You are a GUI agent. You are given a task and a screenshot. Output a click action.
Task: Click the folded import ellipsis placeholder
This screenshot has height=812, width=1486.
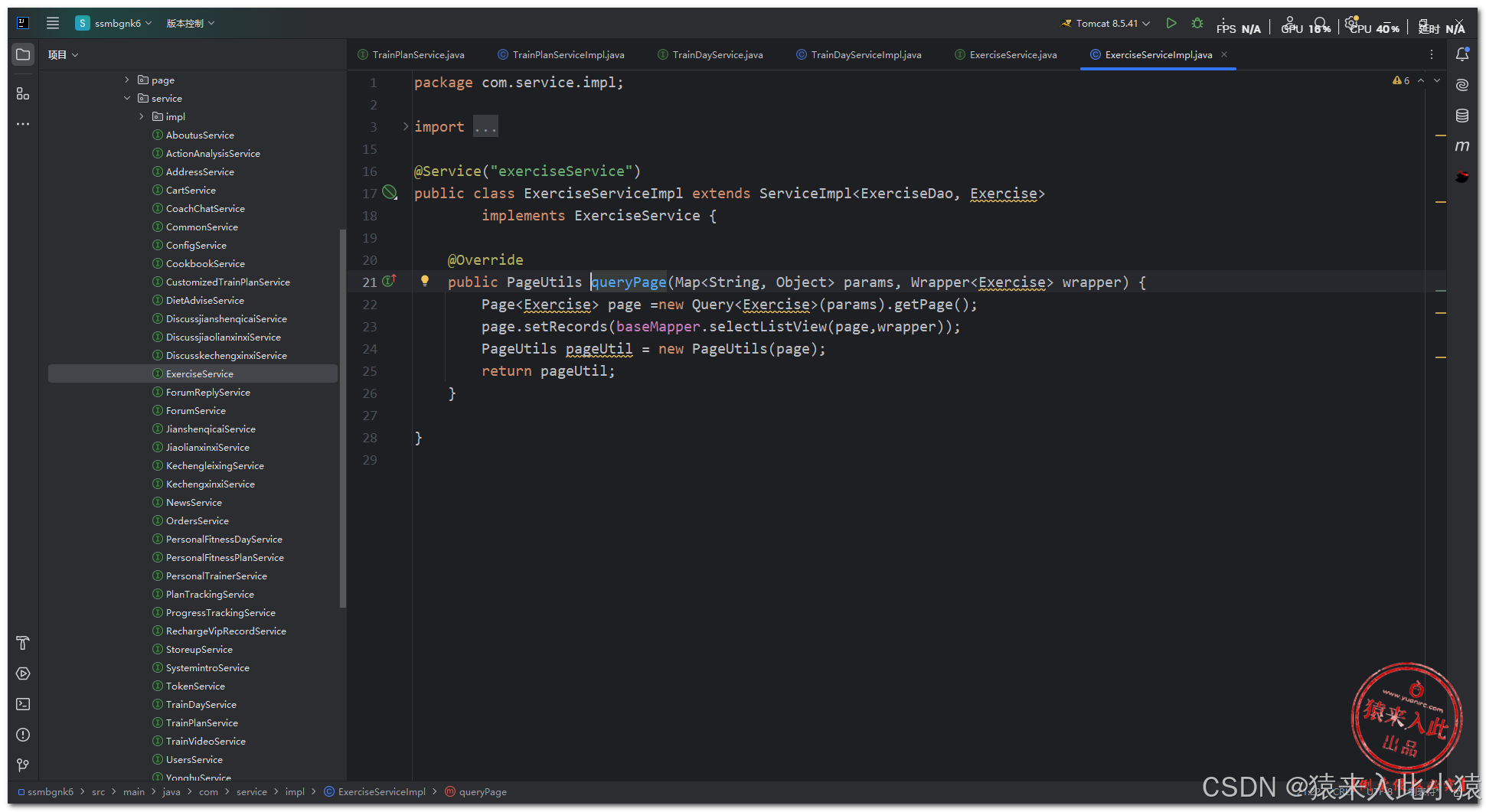click(485, 126)
